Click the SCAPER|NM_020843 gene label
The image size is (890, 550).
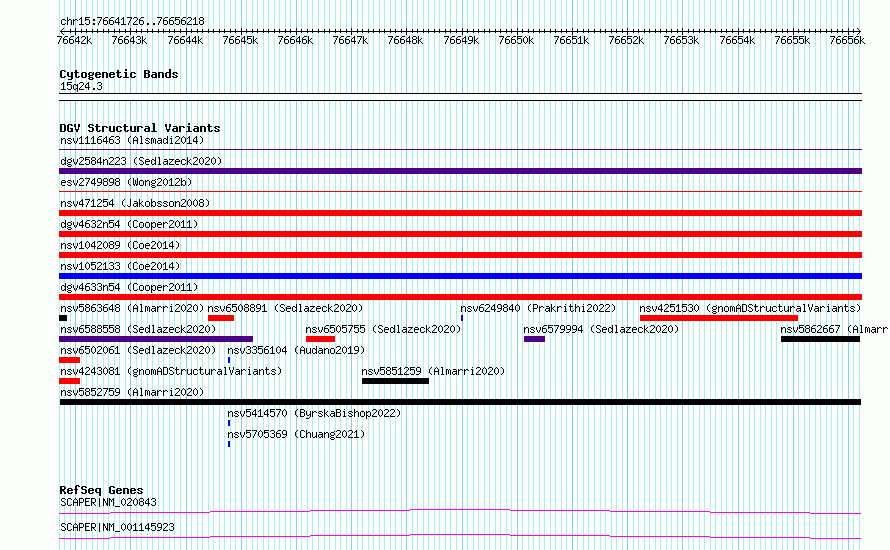pos(108,502)
